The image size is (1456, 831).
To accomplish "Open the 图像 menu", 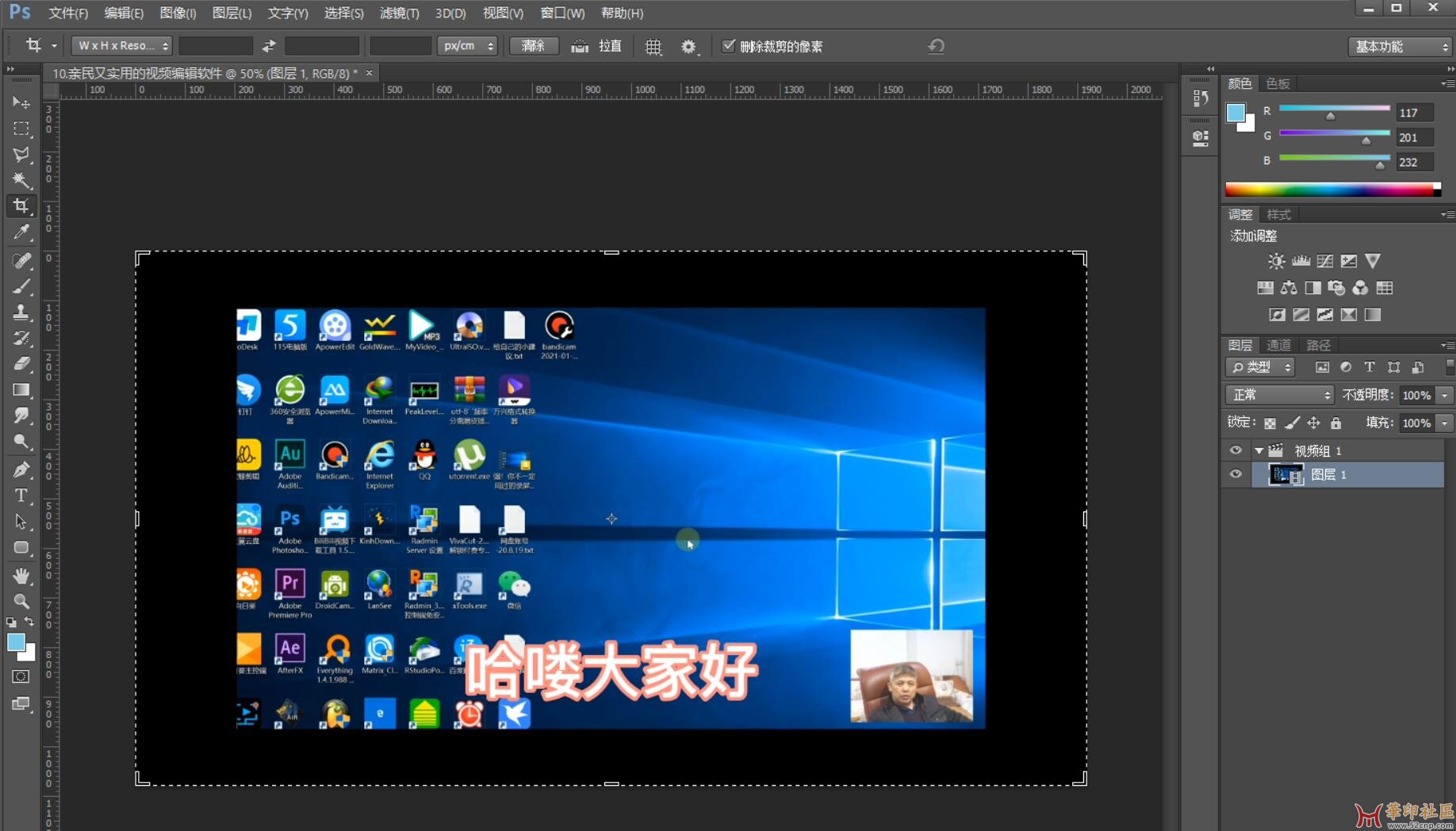I will point(178,13).
